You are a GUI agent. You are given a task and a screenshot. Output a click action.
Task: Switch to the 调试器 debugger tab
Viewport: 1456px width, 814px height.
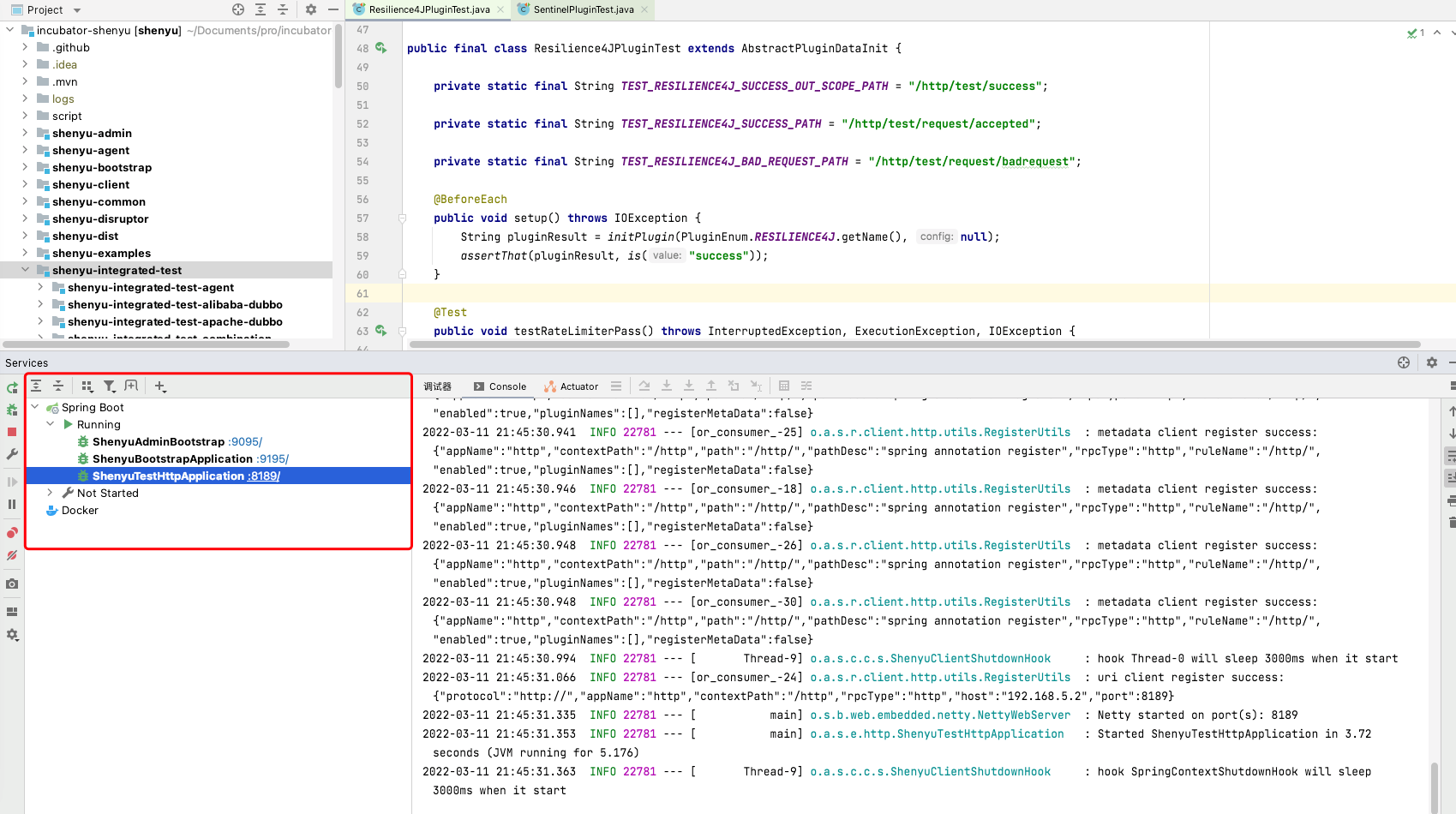(x=437, y=386)
